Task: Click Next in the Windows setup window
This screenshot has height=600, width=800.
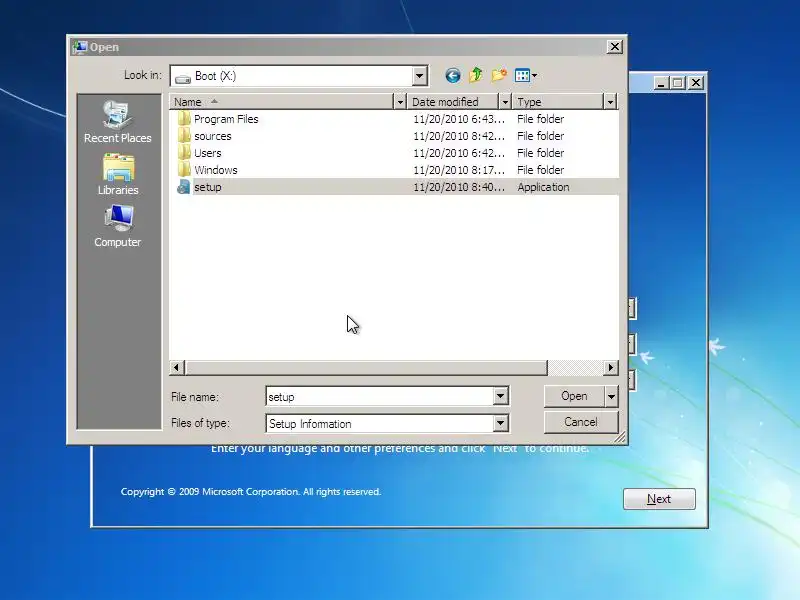Action: click(659, 498)
